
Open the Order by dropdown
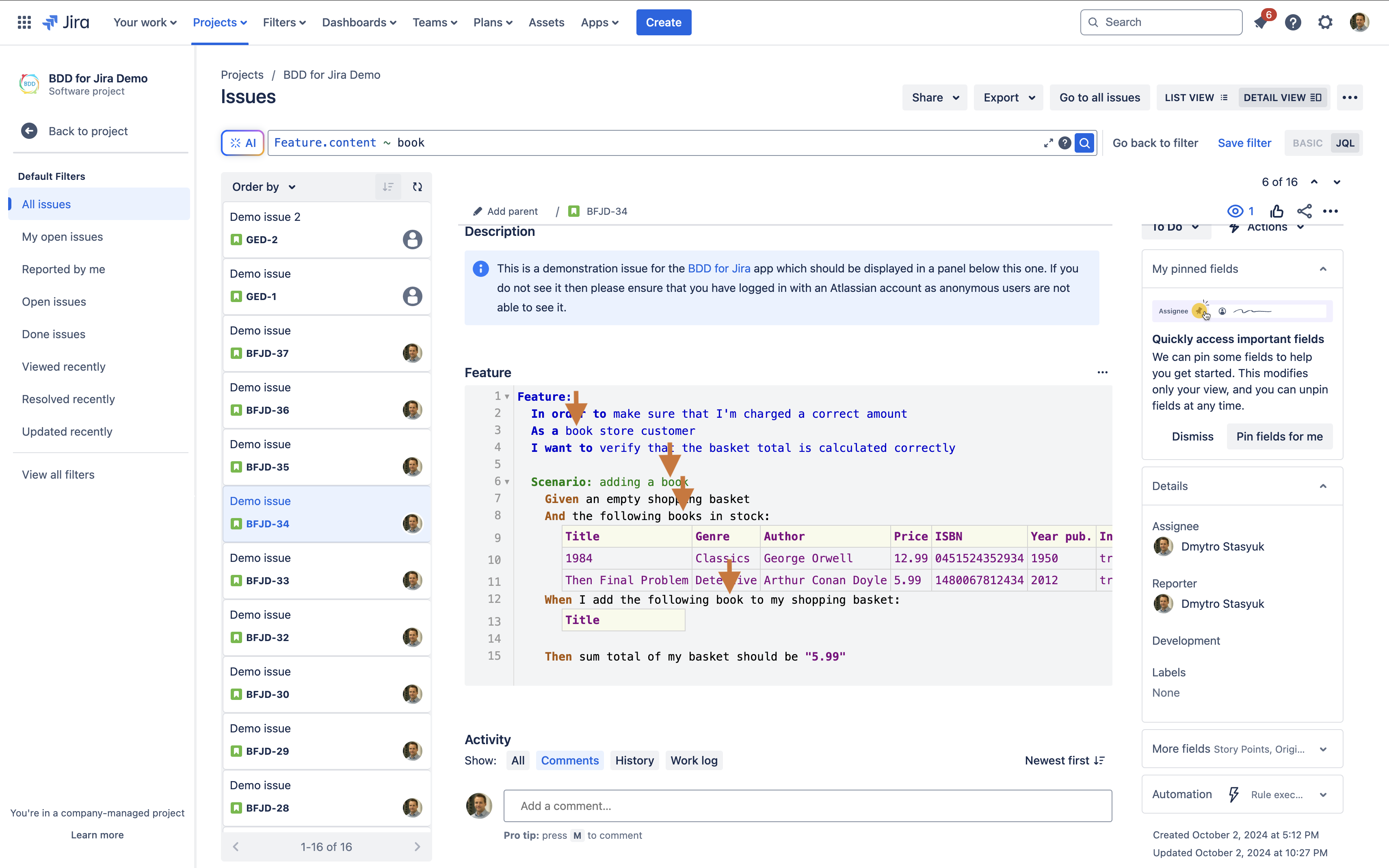coord(264,187)
